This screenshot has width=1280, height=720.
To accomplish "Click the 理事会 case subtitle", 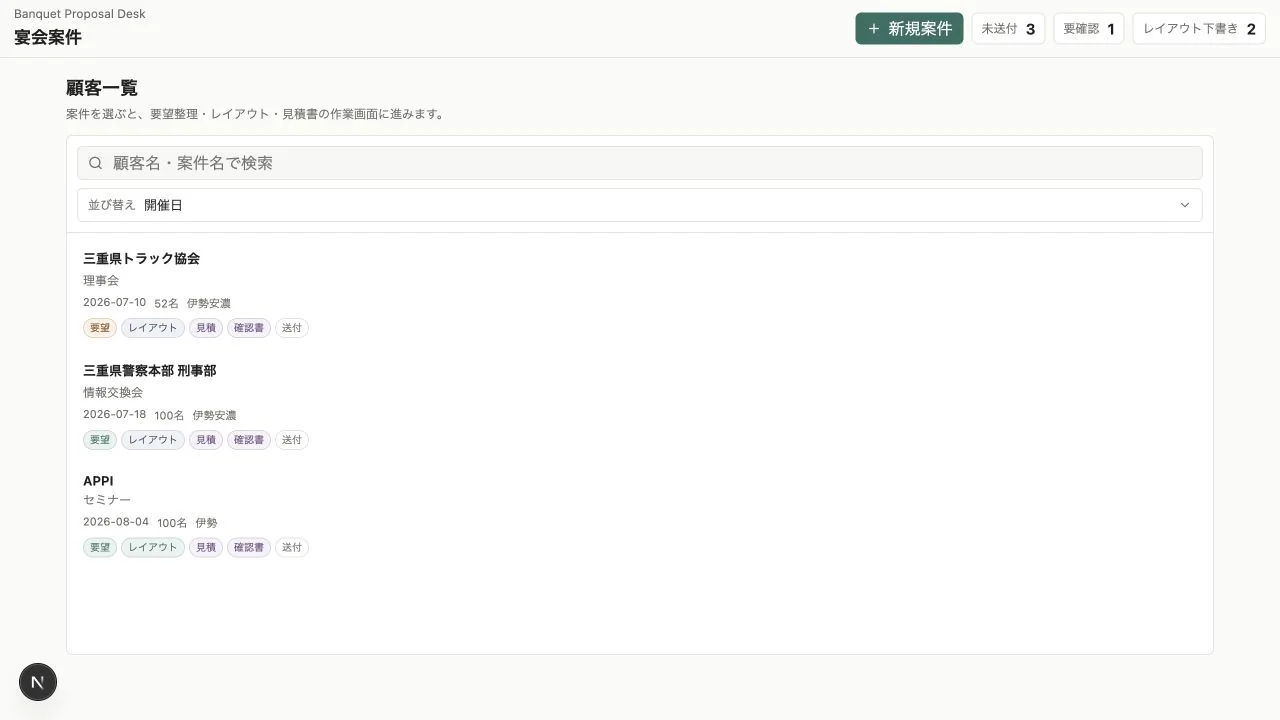I will click(x=101, y=281).
